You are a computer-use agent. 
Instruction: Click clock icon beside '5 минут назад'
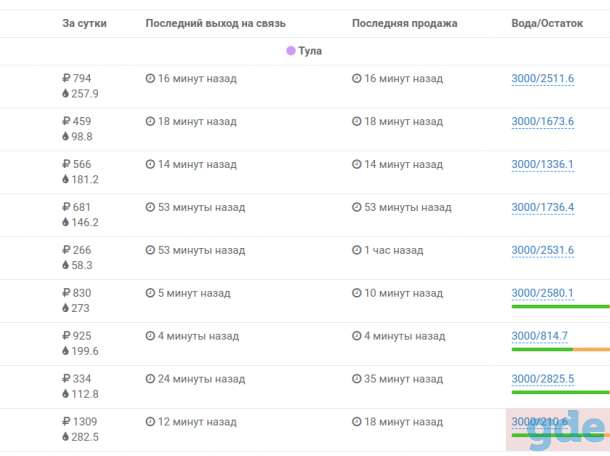(150, 293)
